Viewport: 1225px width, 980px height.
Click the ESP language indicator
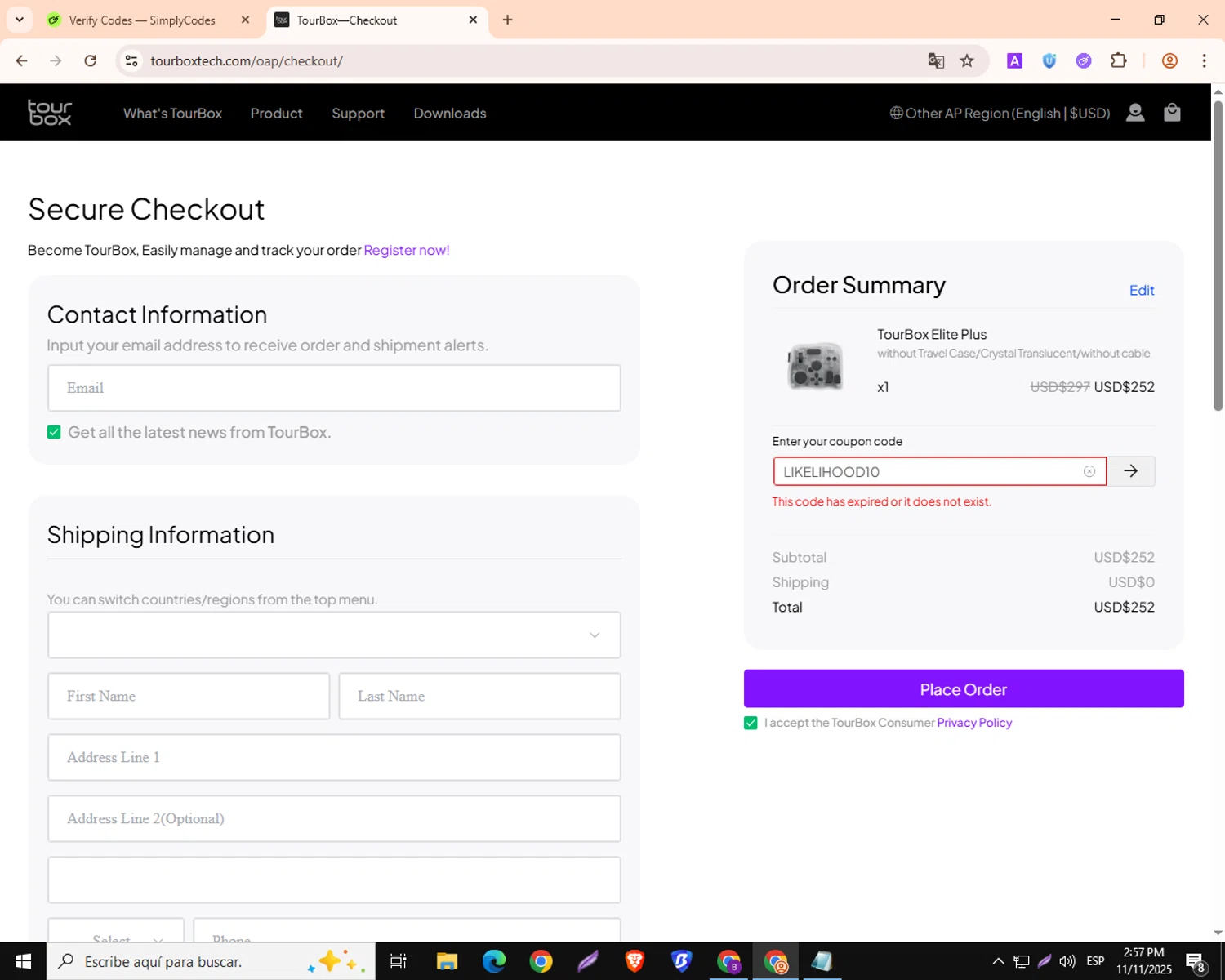[x=1095, y=961]
